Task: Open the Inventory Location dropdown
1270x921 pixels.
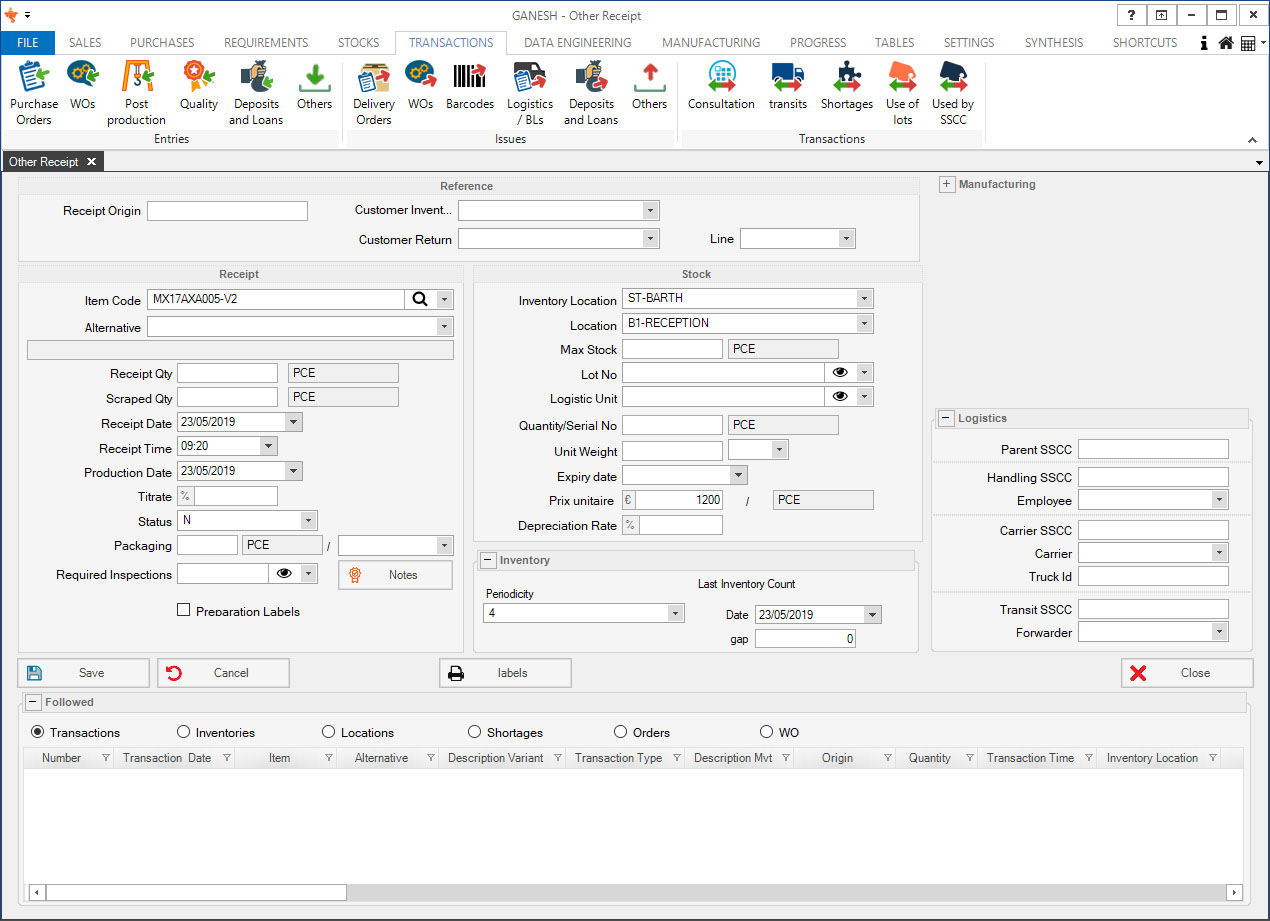Action: pos(864,298)
